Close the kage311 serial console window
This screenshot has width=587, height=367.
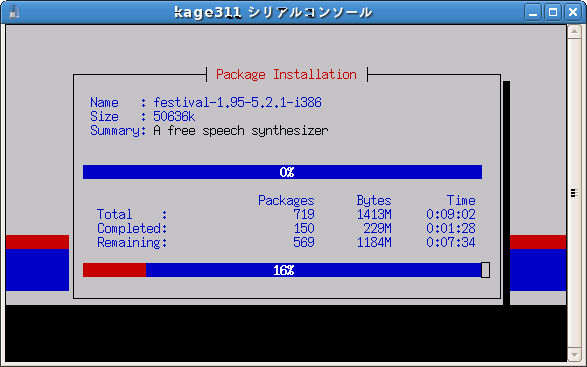573,12
